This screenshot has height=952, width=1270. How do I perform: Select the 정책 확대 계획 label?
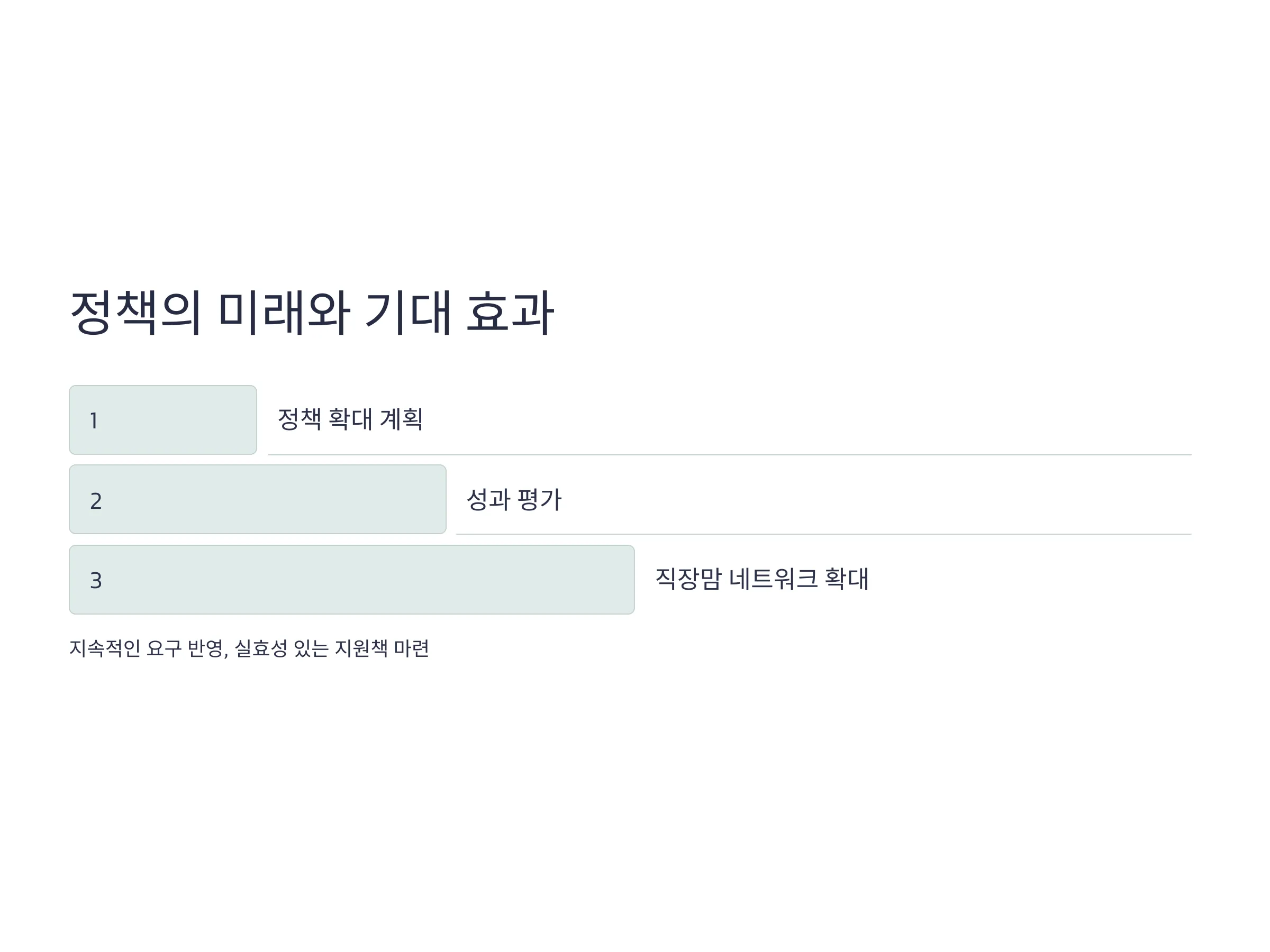[350, 419]
